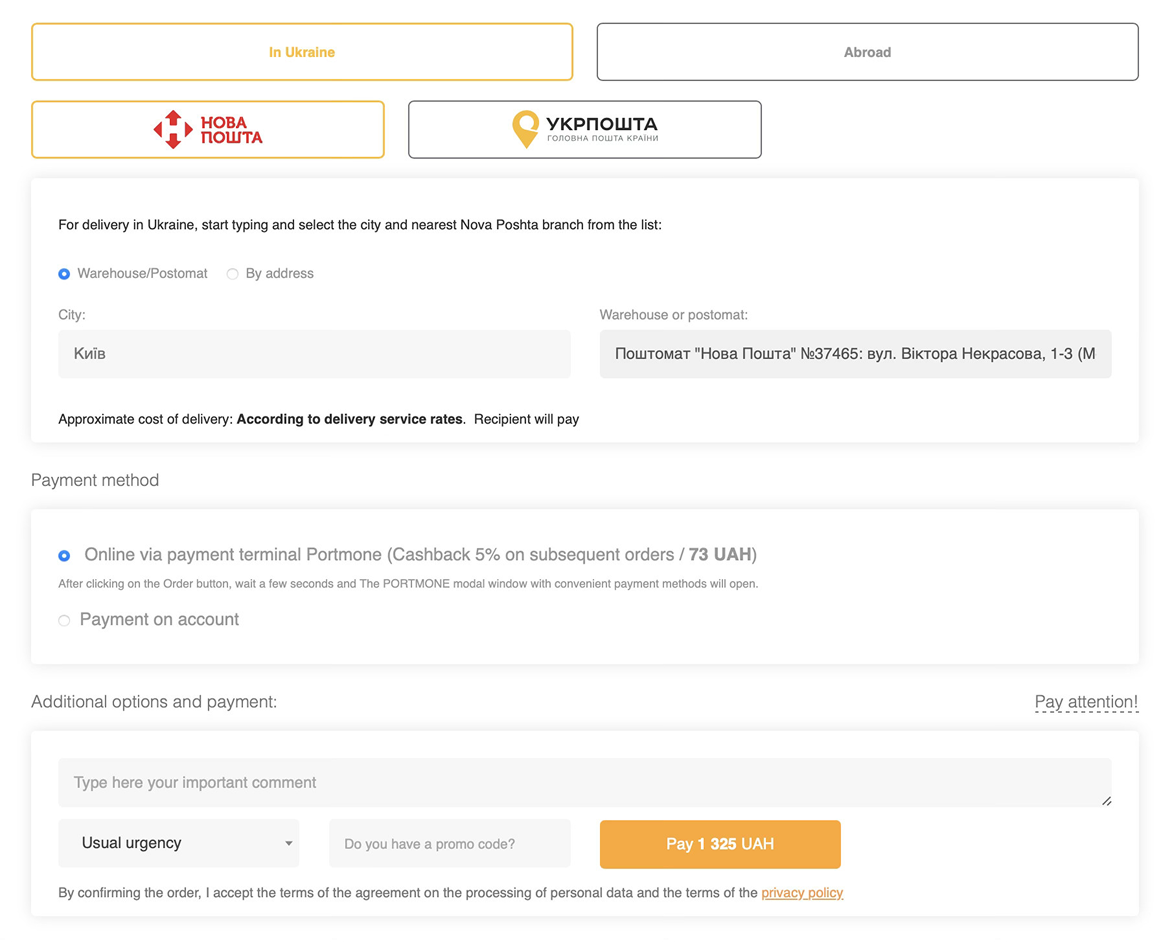Focus the promo code input field
This screenshot has height=942, width=1161.
[x=450, y=844]
